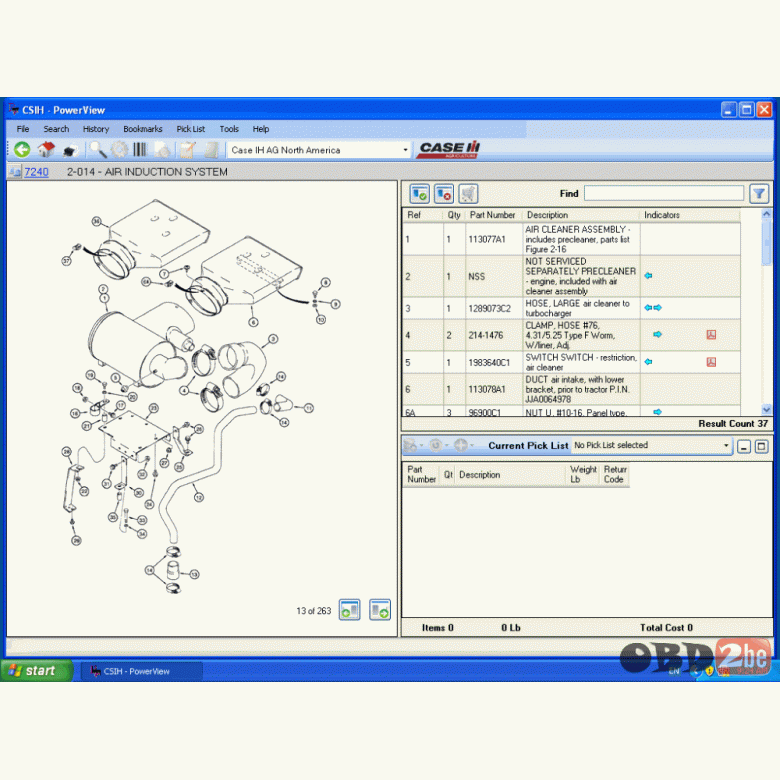The height and width of the screenshot is (780, 780).
Task: Click the Case IH Agriculture logo
Action: point(449,149)
